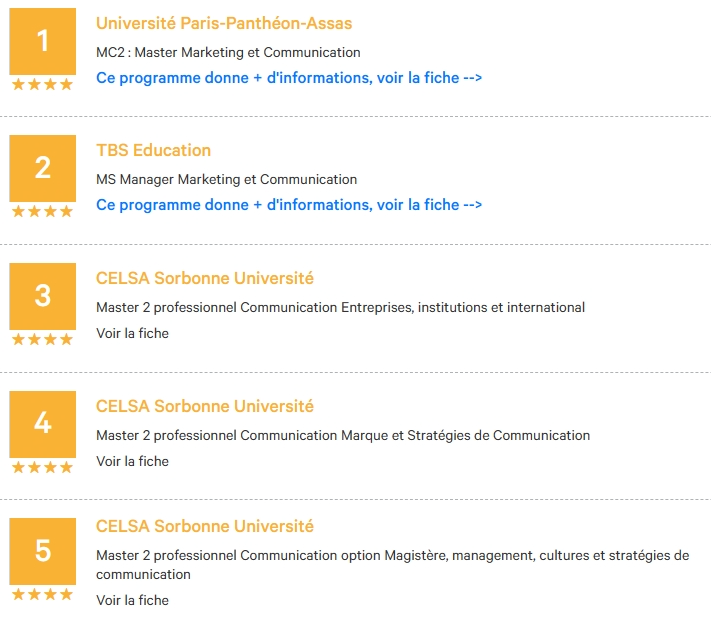Open CELSA Sorbonne Université title at rank 4
Viewport: 711px width, 622px height.
pos(205,406)
